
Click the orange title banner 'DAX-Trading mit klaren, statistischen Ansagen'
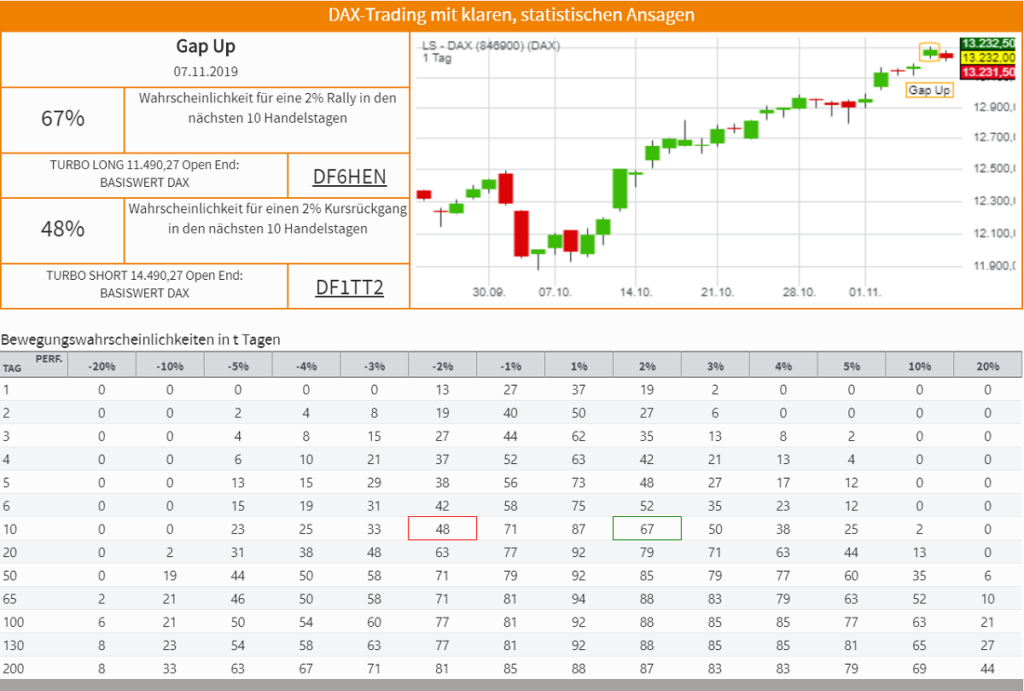click(x=511, y=15)
